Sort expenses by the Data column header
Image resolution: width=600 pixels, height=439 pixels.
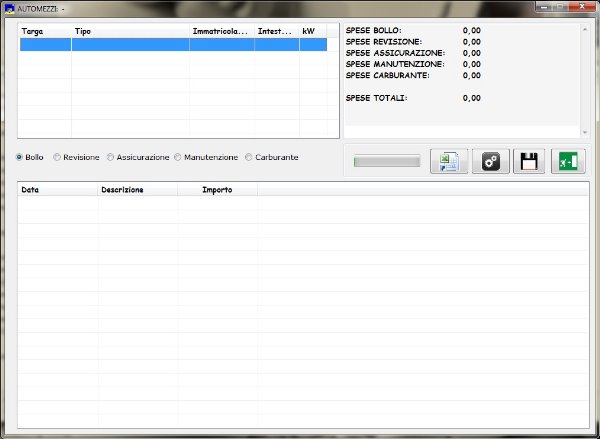[x=58, y=190]
